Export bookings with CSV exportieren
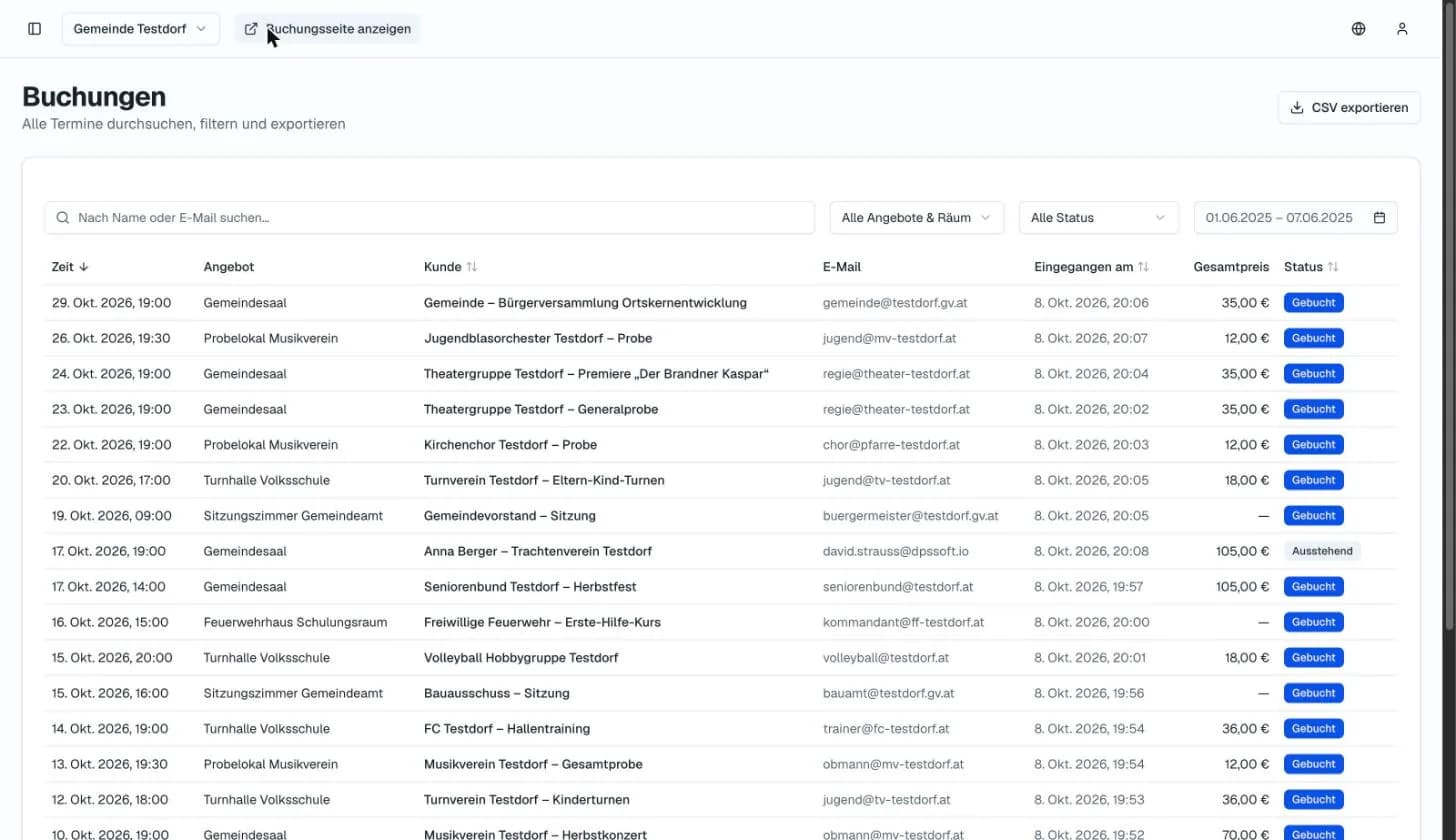Image resolution: width=1456 pixels, height=840 pixels. (x=1349, y=108)
